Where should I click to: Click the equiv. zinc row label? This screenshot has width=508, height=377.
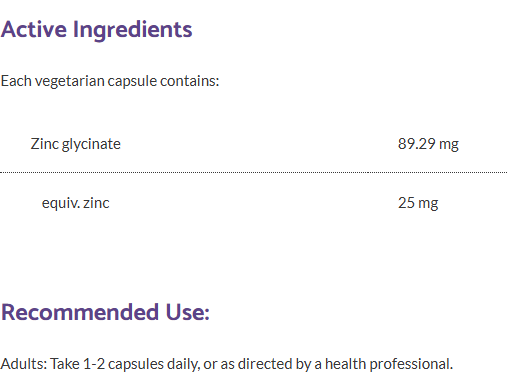76,203
